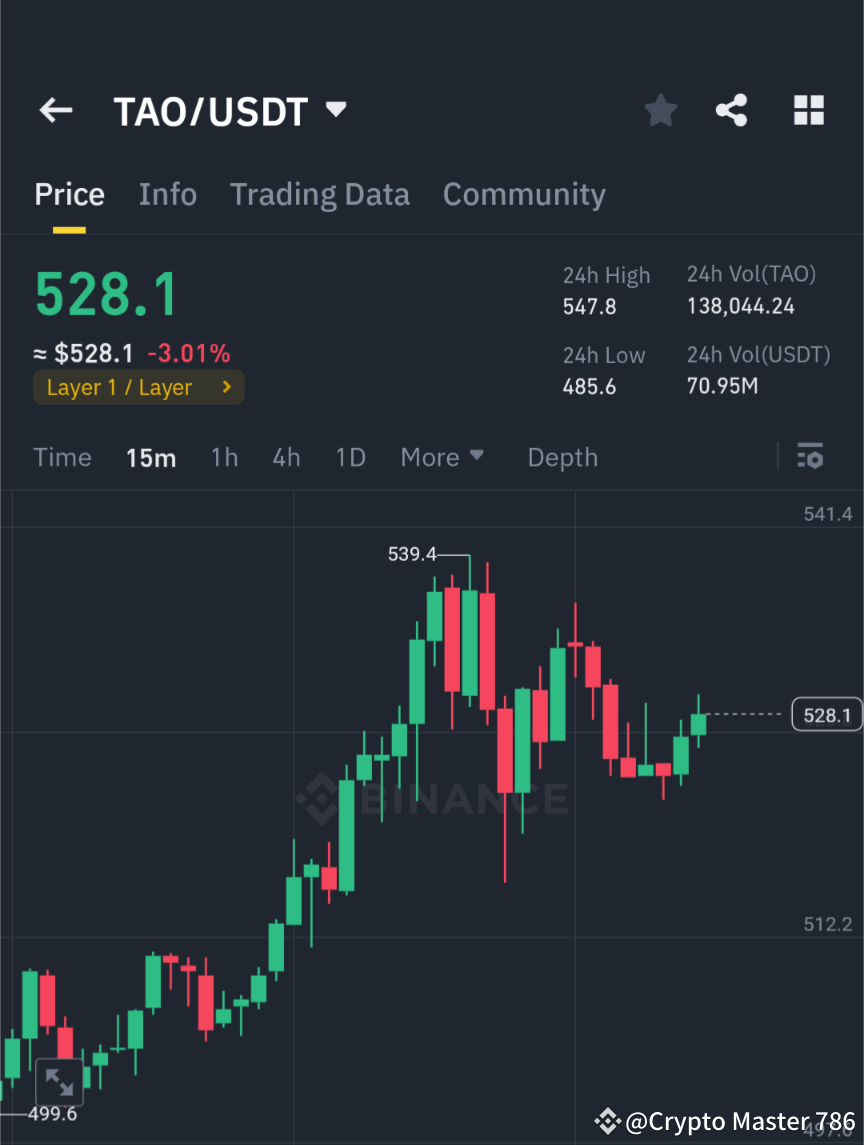Open the Layer 1 / Layer category chevron
The image size is (864, 1145).
(x=226, y=387)
